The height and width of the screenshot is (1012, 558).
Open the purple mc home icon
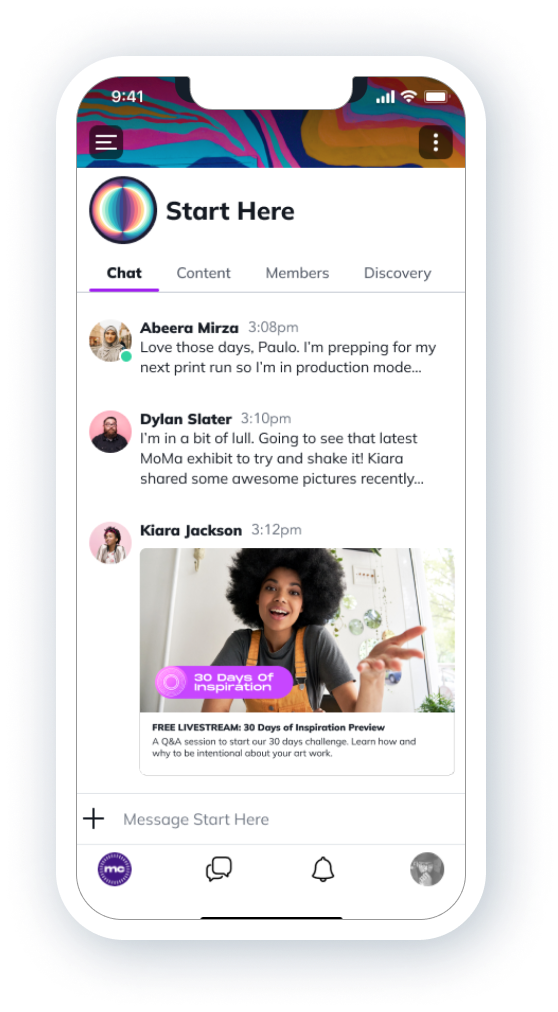[115, 869]
